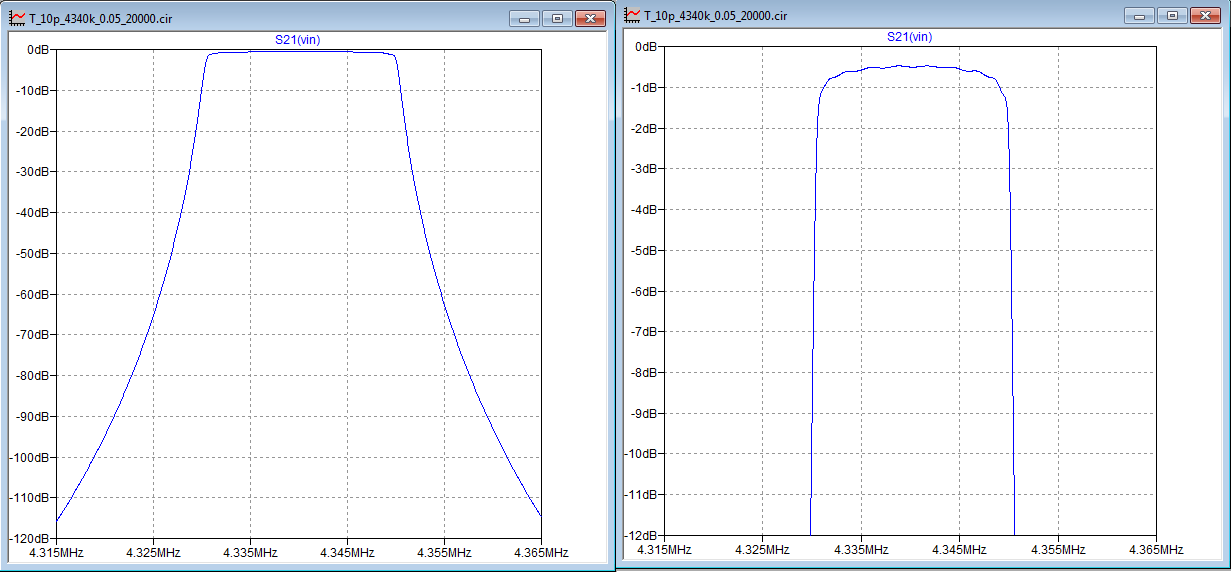Minimize the right plot window
The height and width of the screenshot is (572, 1231).
1138,15
